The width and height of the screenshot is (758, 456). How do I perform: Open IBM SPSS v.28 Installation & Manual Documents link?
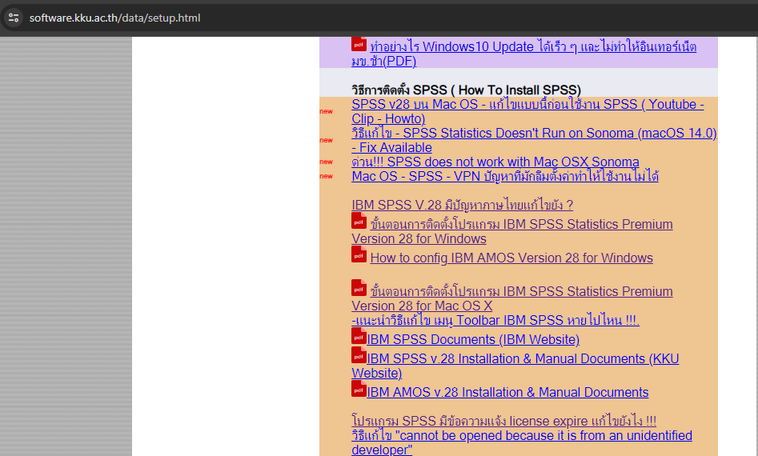(x=515, y=366)
